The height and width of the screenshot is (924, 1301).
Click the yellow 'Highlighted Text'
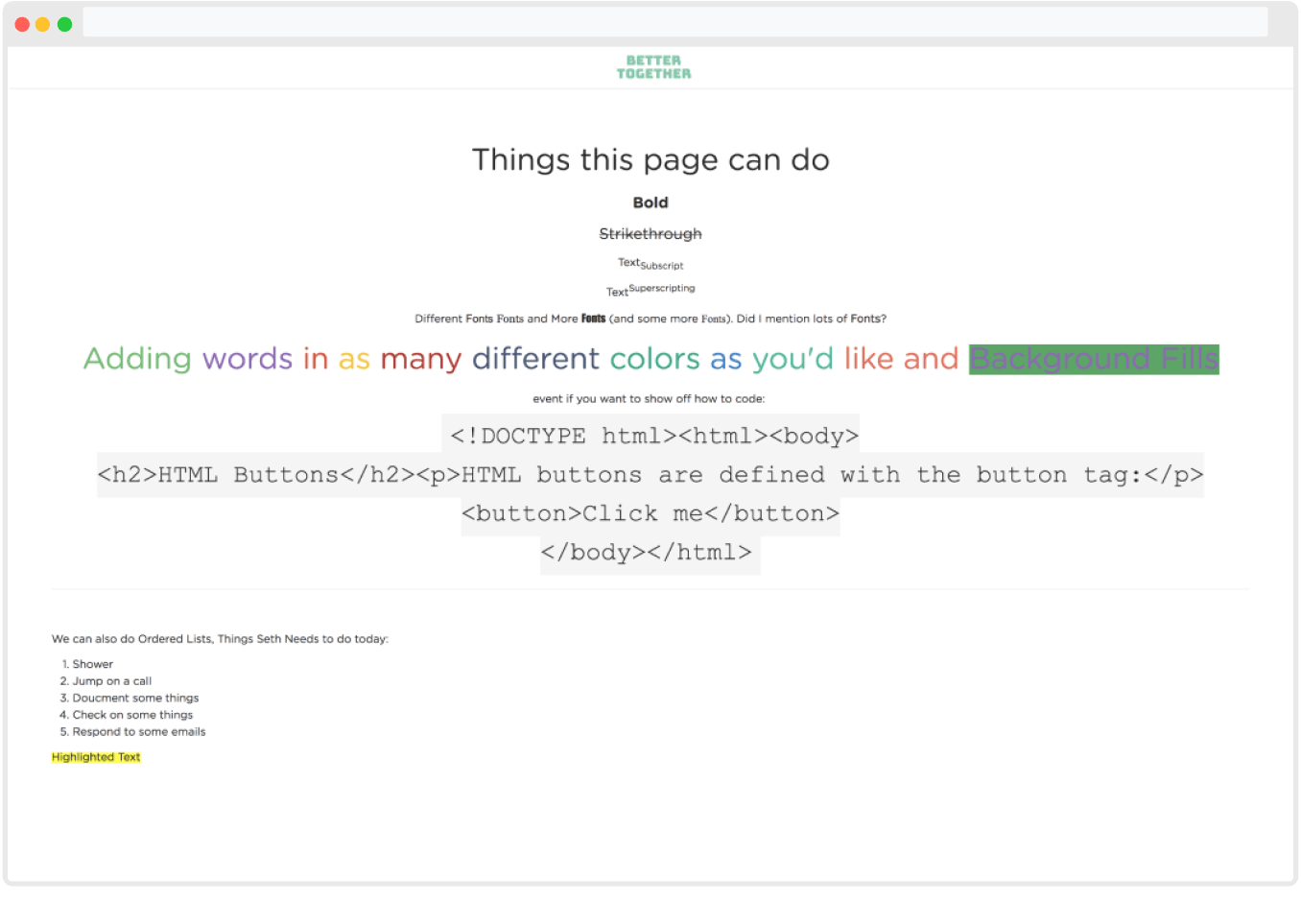(x=96, y=757)
